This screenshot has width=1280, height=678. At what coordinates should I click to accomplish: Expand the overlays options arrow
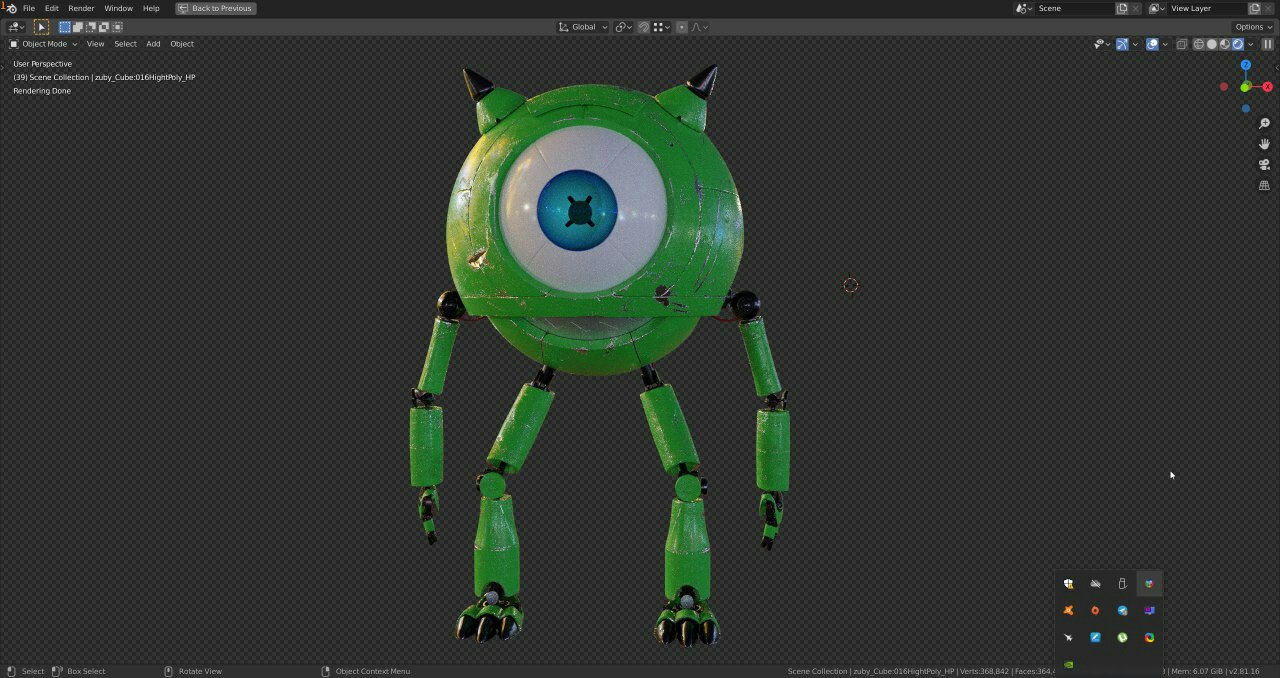[1165, 44]
